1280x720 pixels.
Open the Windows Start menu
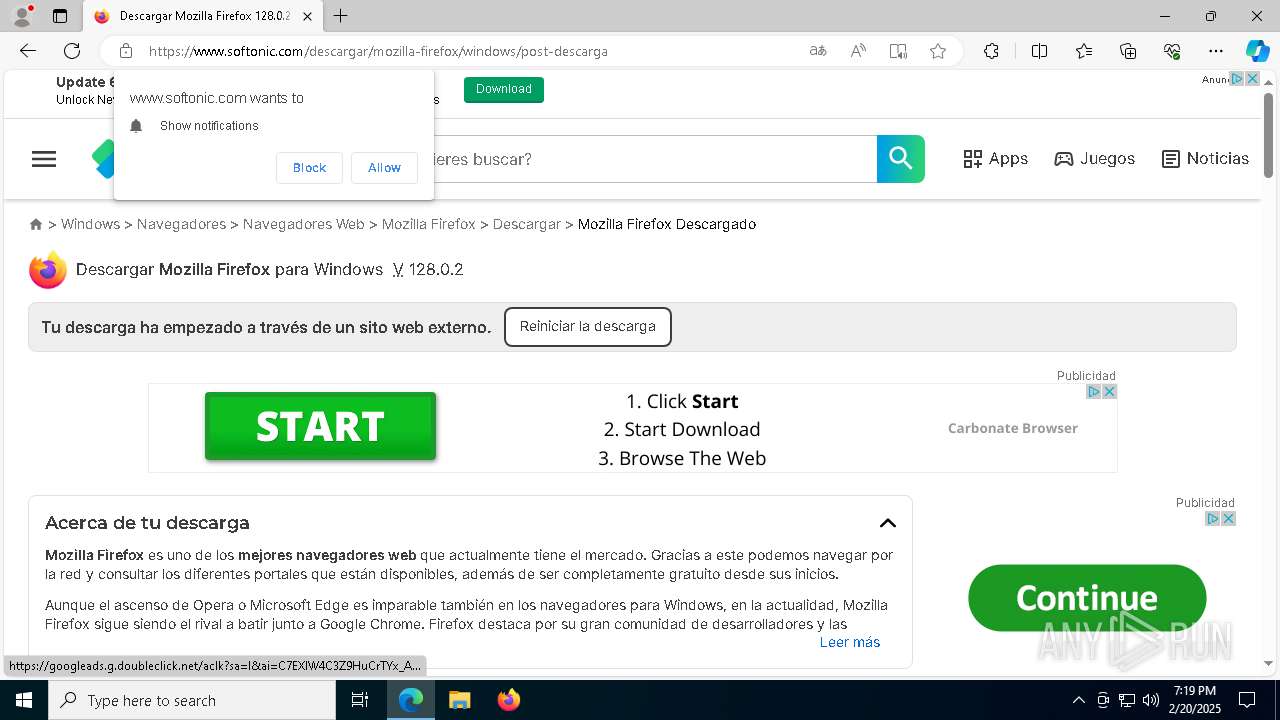[x=24, y=700]
